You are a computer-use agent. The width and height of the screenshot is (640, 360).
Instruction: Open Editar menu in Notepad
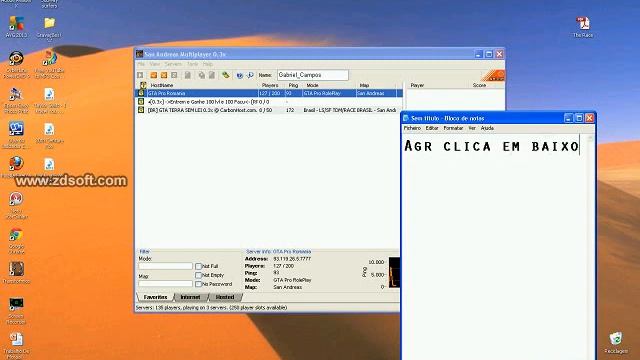[432, 128]
